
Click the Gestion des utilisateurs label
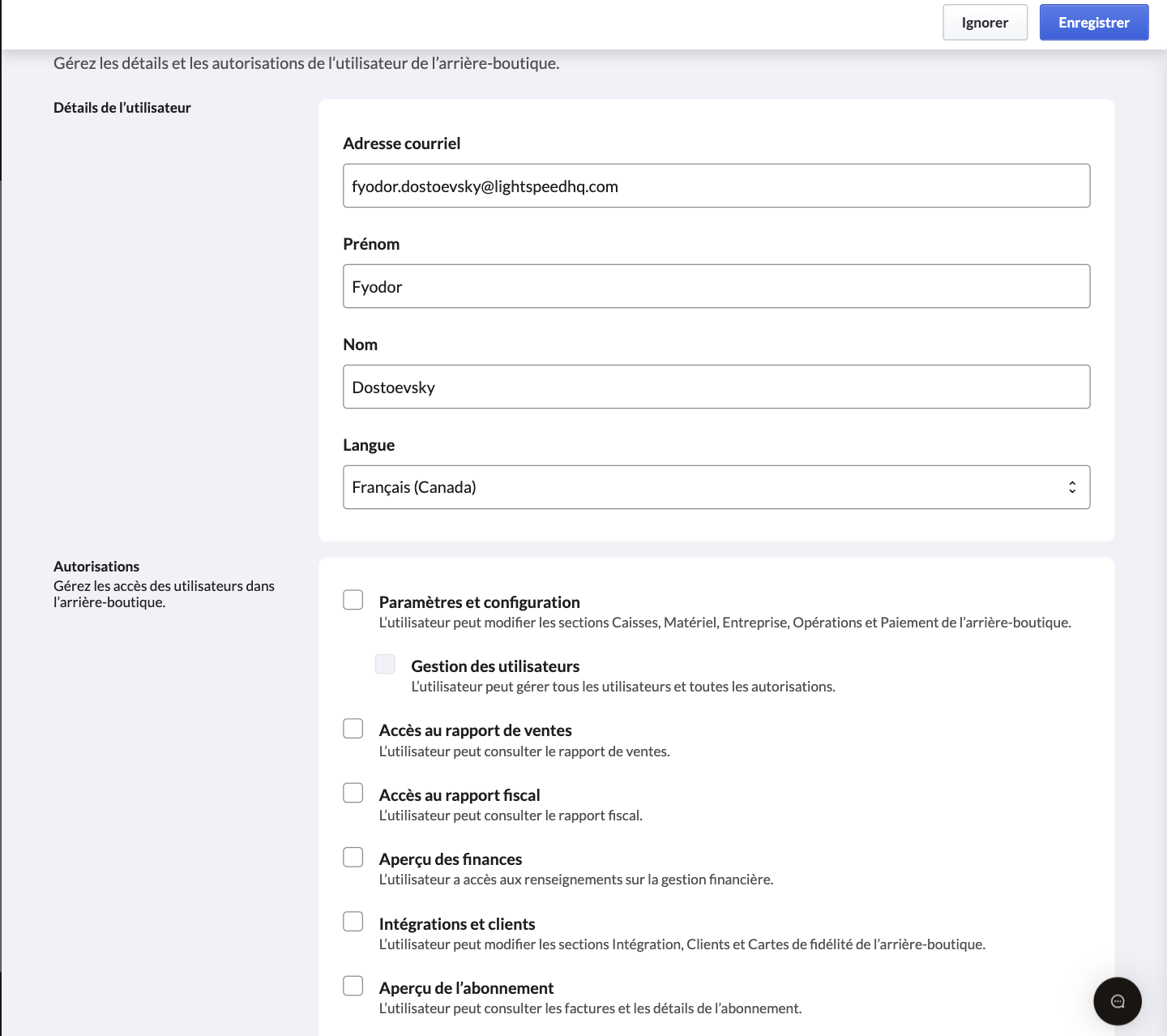pos(495,666)
